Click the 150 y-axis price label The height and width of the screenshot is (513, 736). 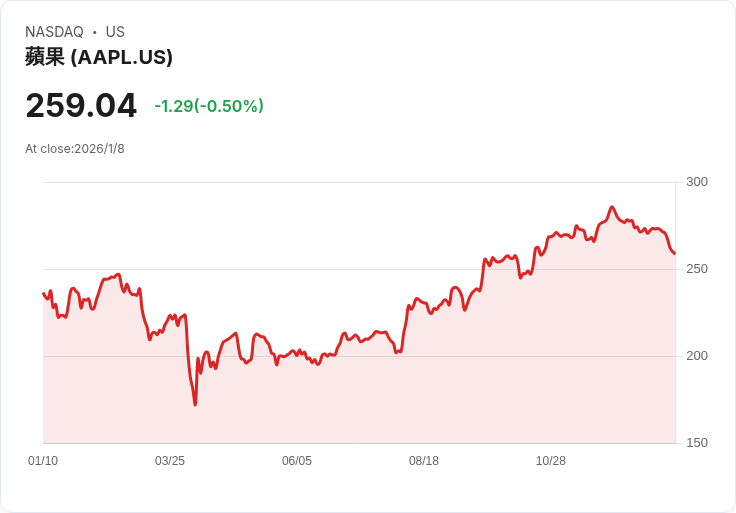point(697,443)
